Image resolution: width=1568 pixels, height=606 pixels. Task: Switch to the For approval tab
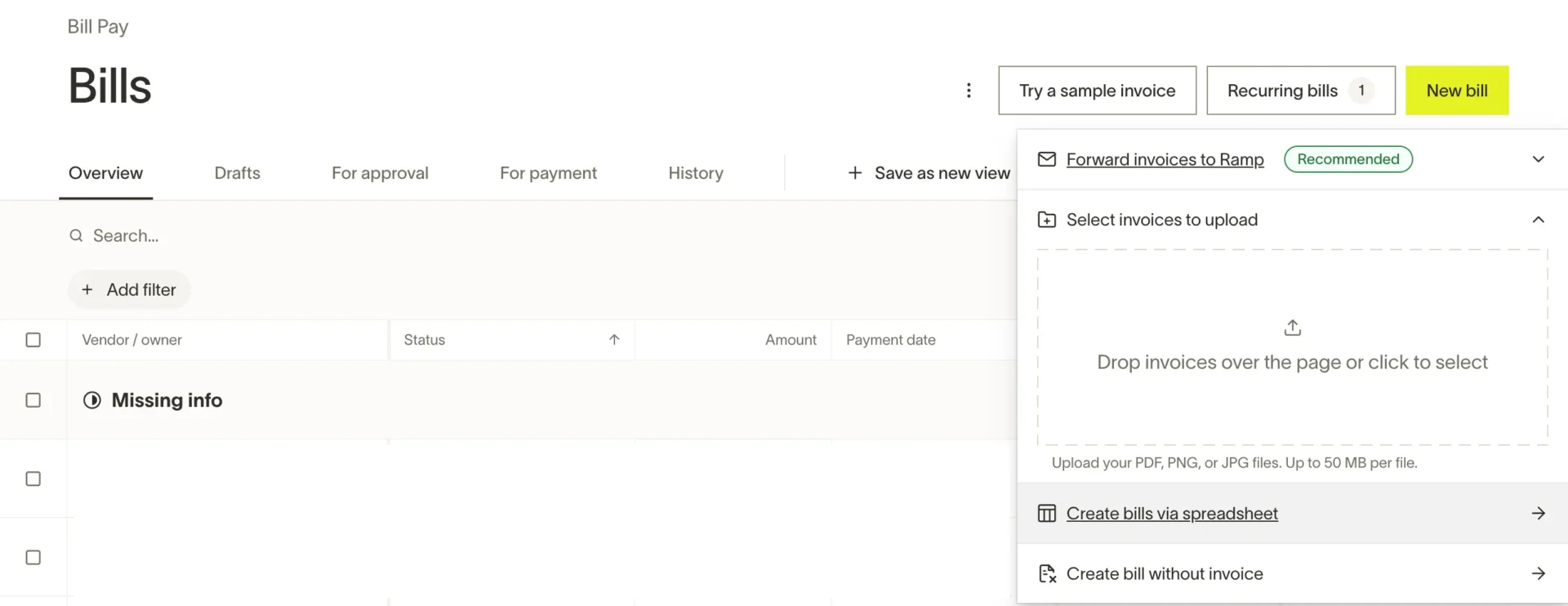point(380,172)
